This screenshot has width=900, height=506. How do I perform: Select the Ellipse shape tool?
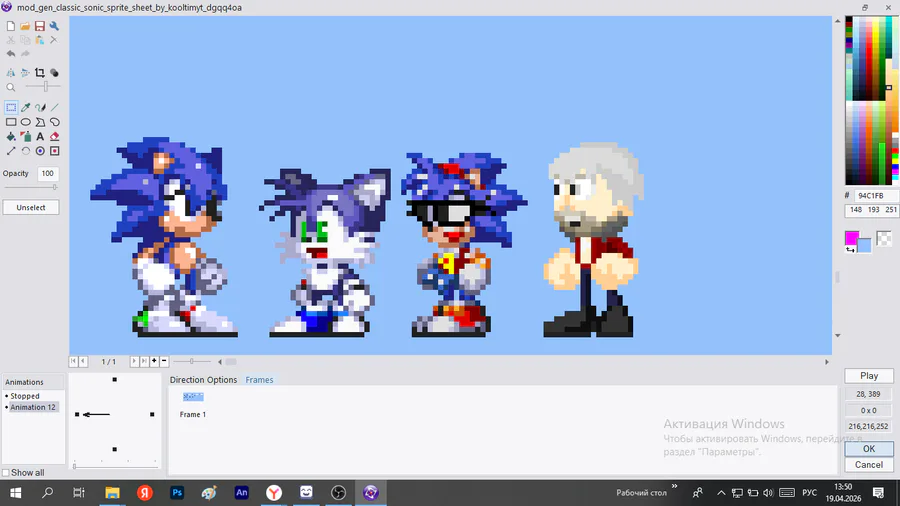[x=25, y=122]
